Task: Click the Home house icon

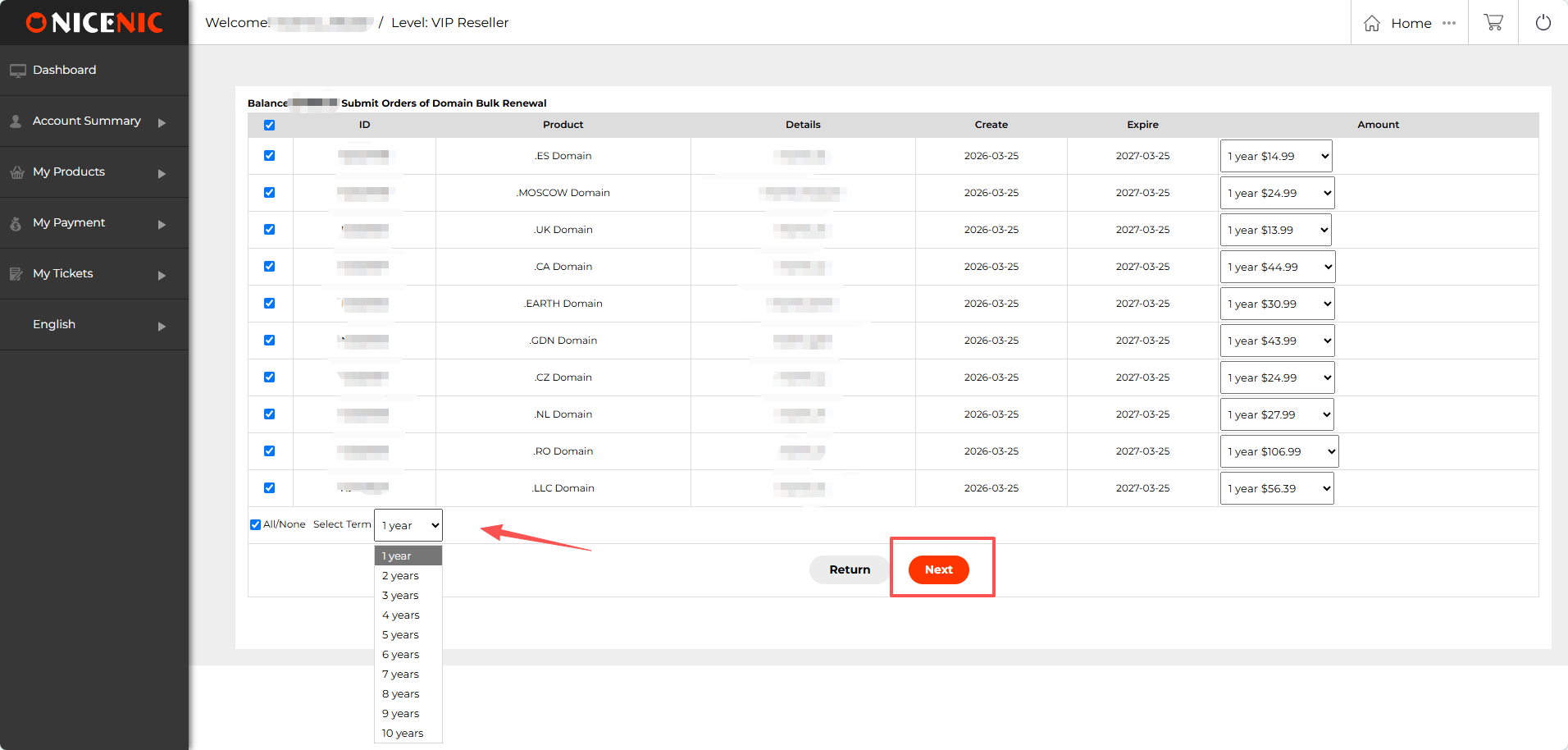Action: point(1372,23)
